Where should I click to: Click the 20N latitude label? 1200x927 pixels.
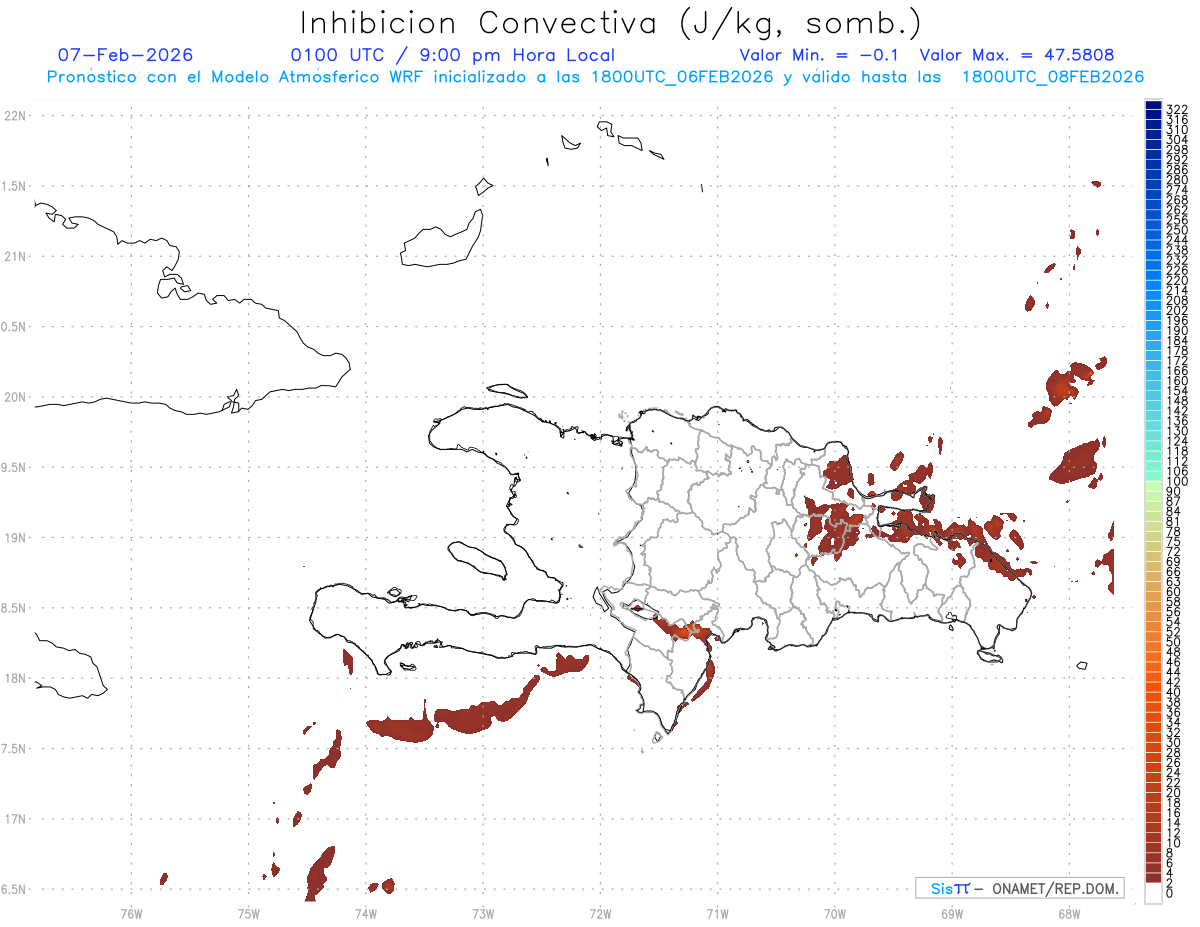(14, 397)
